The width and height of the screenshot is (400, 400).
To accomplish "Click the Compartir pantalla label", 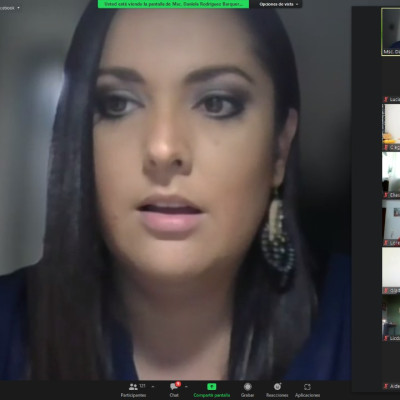I will click(x=211, y=395).
